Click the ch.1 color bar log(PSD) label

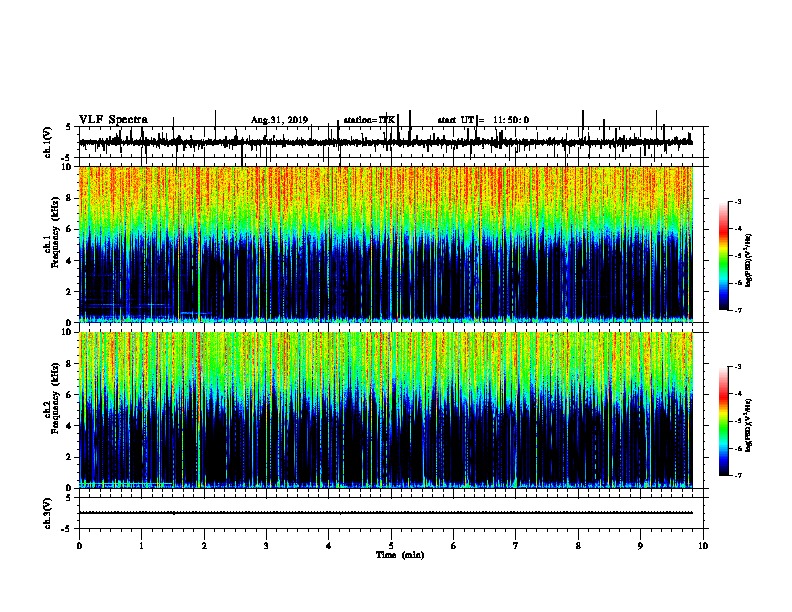point(748,261)
